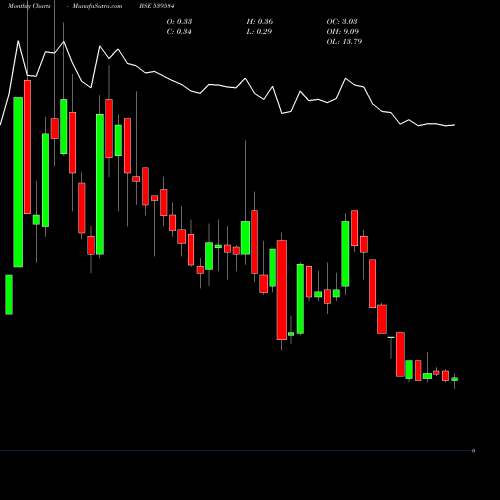Click the high value 'H: 0.36'
The image size is (500, 500).
pyautogui.click(x=260, y=21)
